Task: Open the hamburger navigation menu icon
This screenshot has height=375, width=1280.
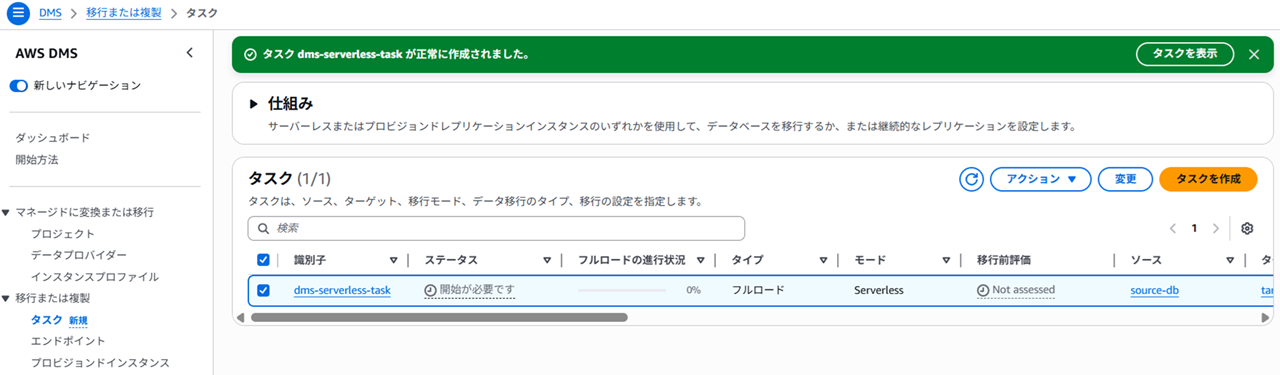Action: tap(18, 13)
